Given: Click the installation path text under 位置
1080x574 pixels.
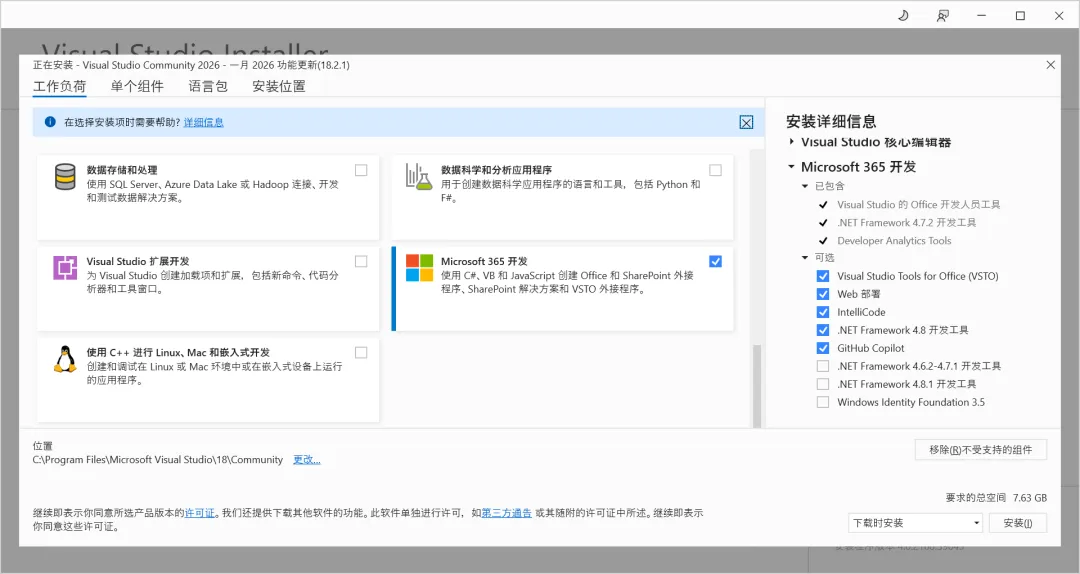Looking at the screenshot, I should [x=158, y=460].
